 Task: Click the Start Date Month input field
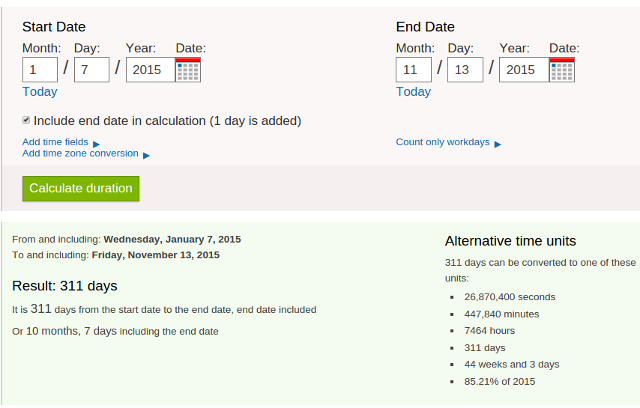click(x=40, y=69)
